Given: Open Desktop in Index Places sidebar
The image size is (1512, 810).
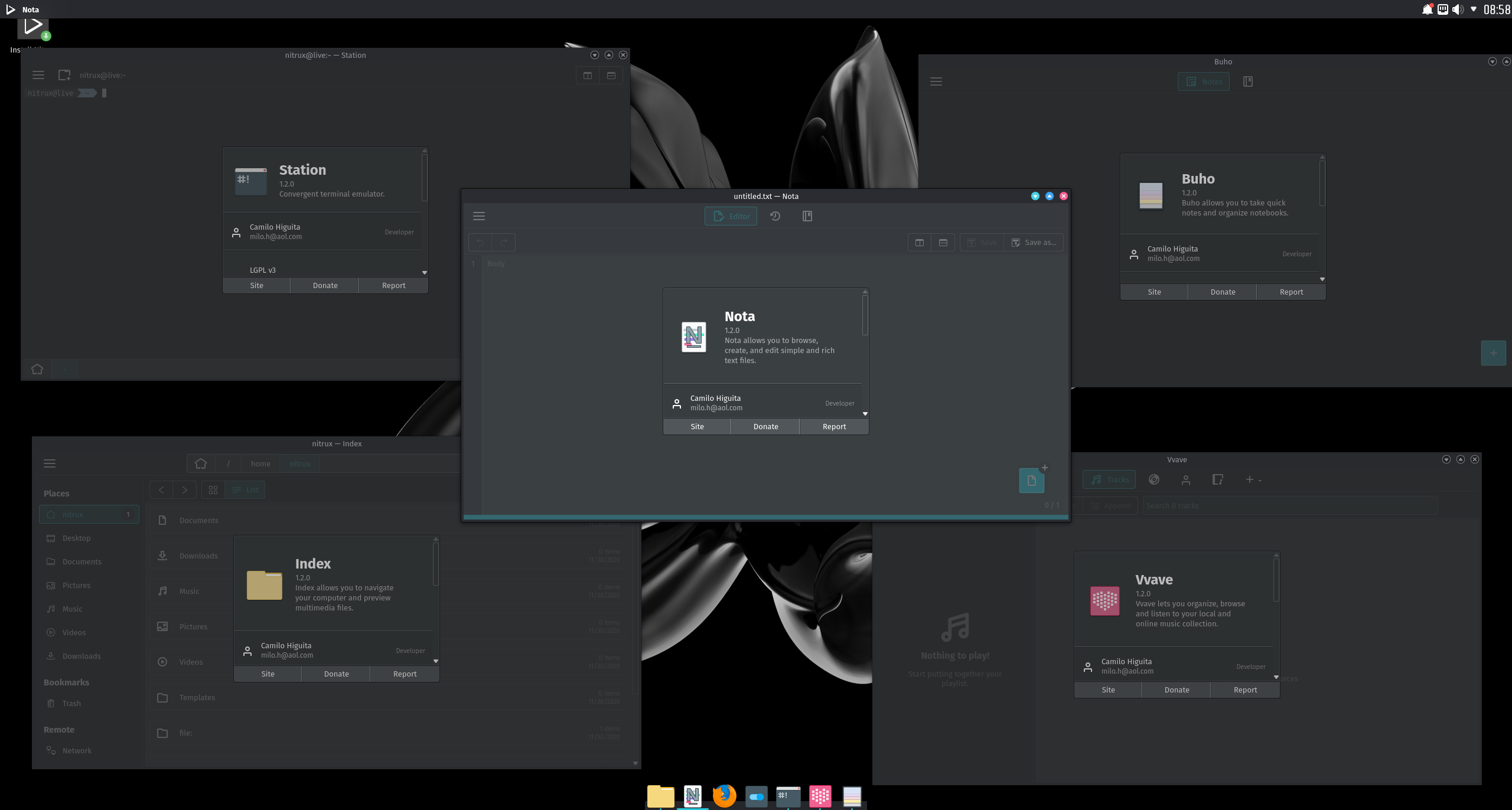Looking at the screenshot, I should [x=89, y=538].
